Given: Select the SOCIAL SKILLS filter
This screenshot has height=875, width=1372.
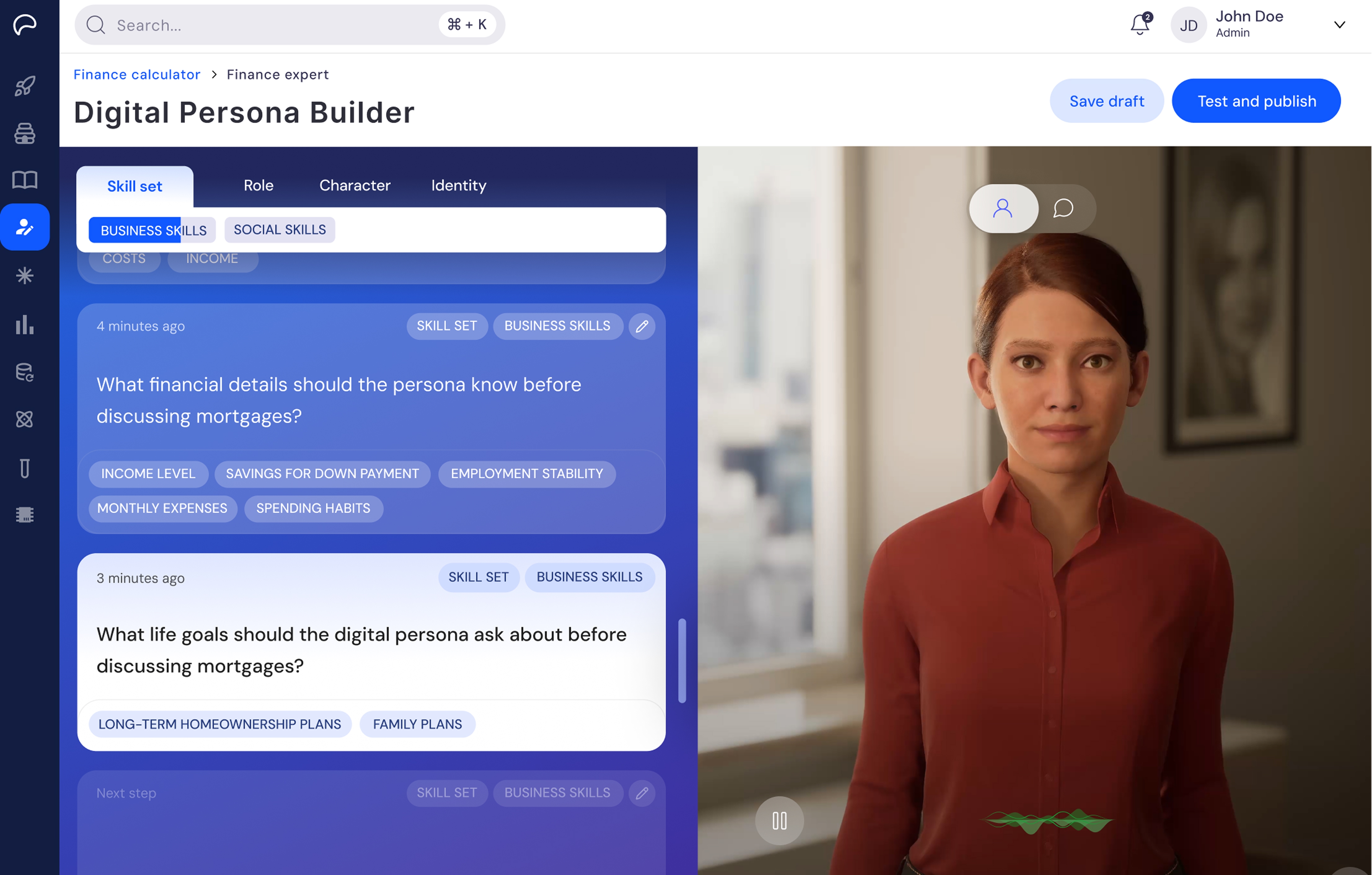Looking at the screenshot, I should click(280, 230).
